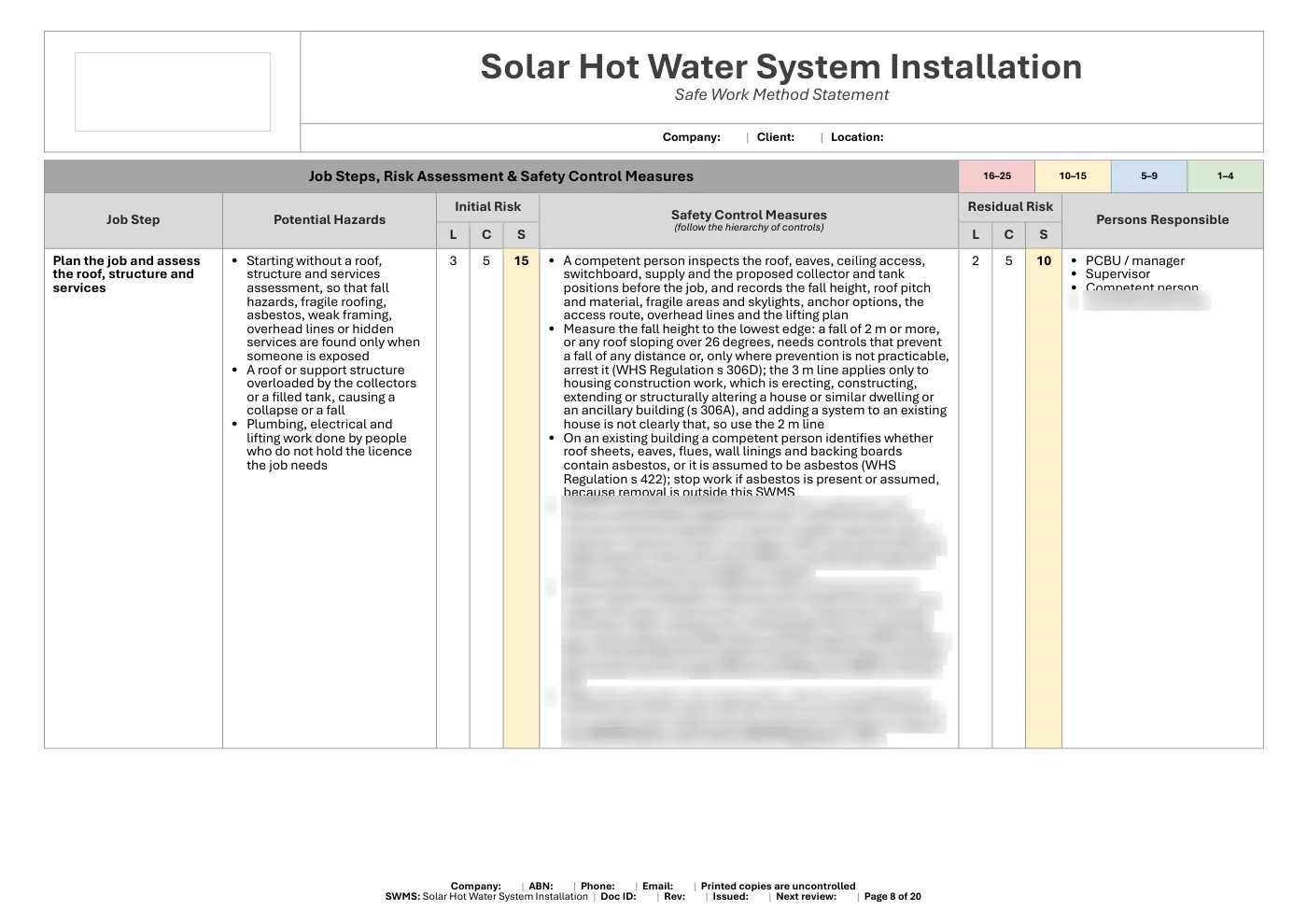The width and height of the screenshot is (1307, 924).
Task: Click the 'Doc ID:' field in the footer
Action: tap(618, 897)
